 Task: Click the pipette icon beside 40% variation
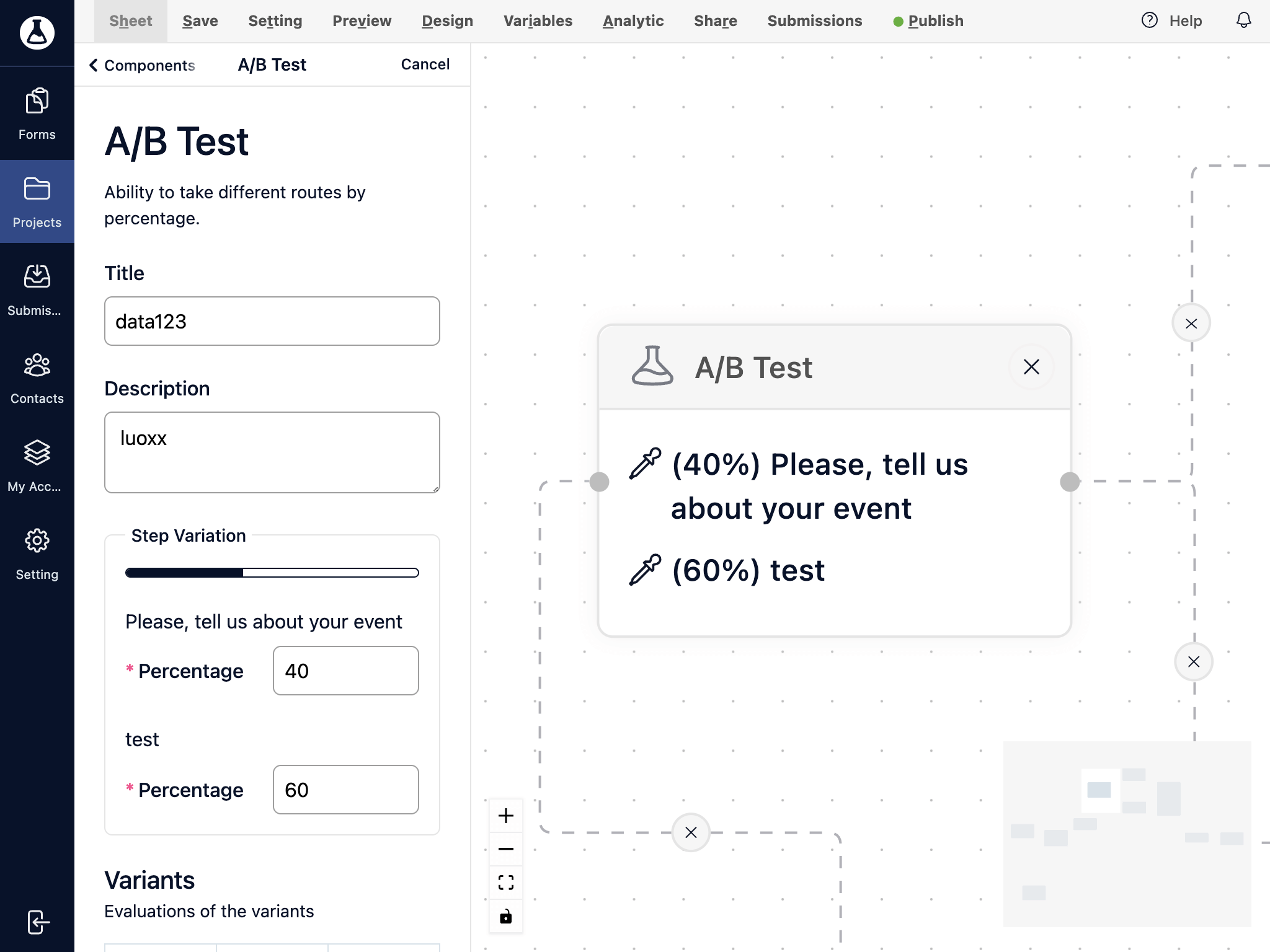click(645, 464)
